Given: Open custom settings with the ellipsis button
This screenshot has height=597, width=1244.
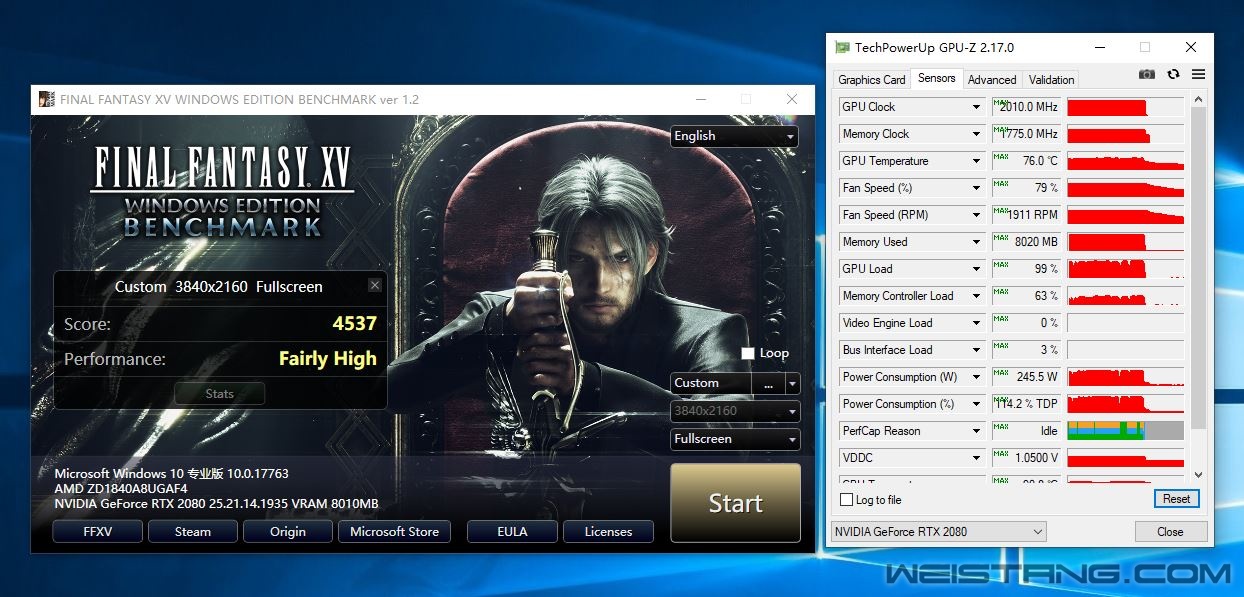Looking at the screenshot, I should click(x=768, y=383).
